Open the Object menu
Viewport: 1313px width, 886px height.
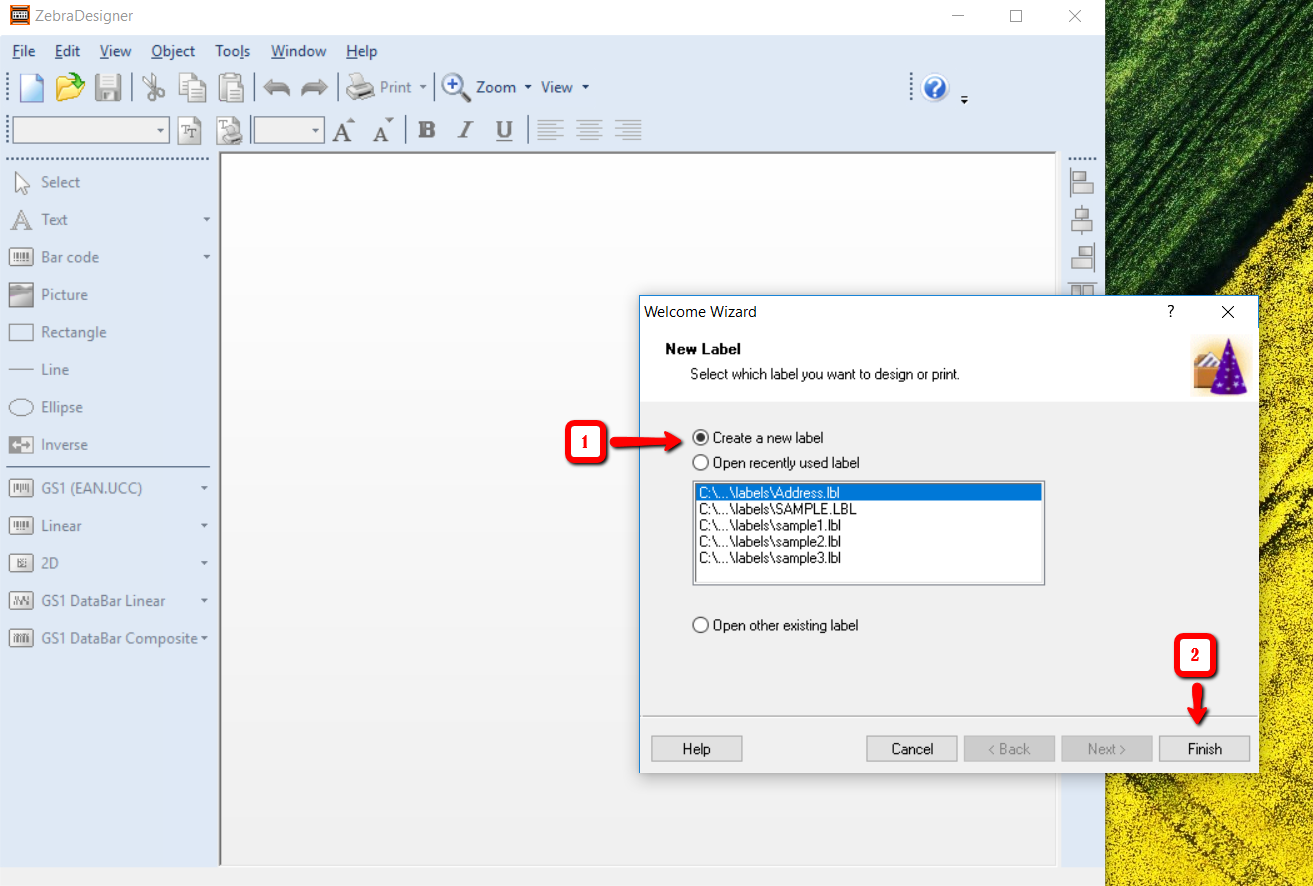tap(174, 51)
